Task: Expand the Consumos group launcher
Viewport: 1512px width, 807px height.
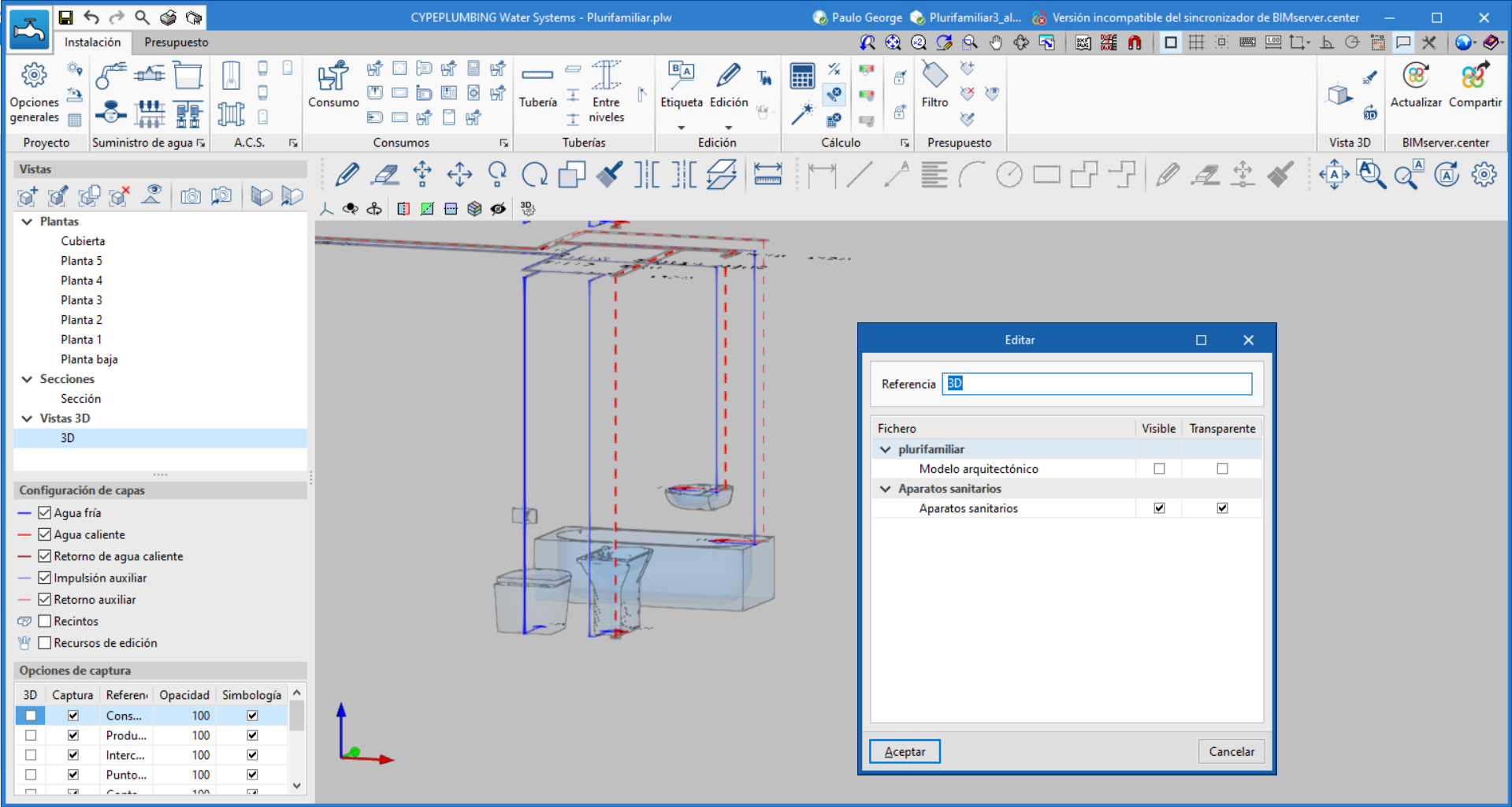Action: tap(503, 143)
